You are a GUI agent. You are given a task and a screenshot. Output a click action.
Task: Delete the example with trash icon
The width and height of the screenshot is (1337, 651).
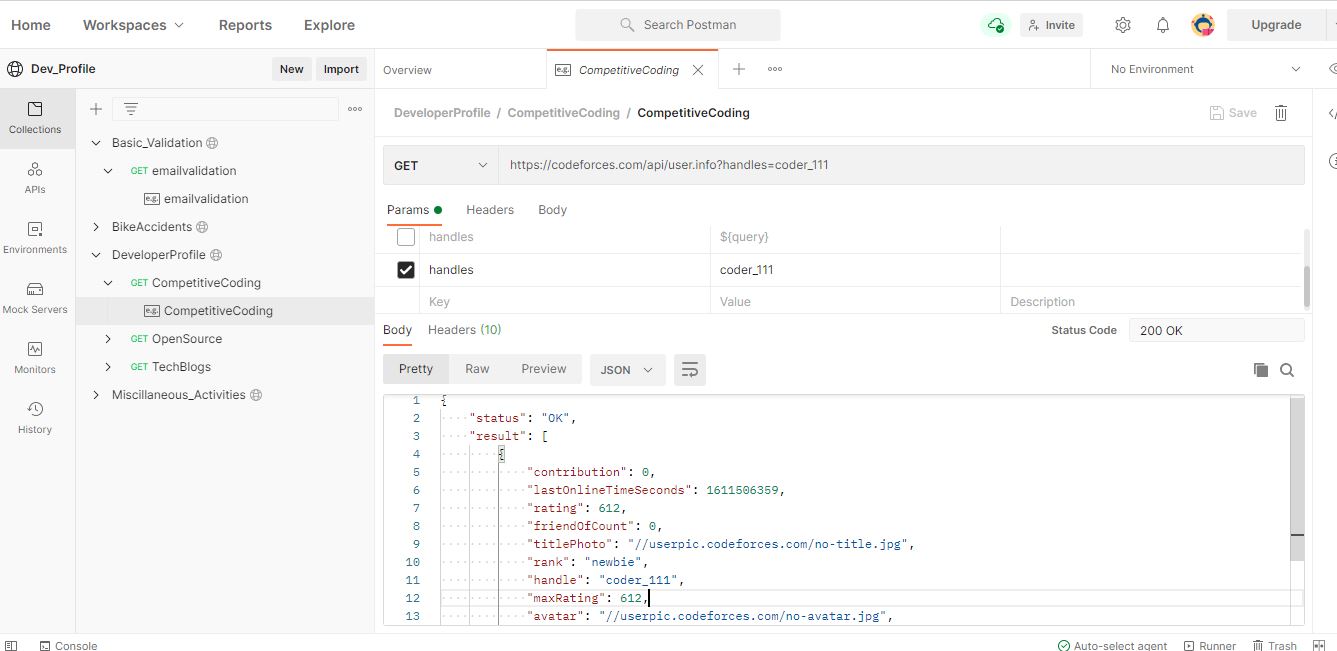pyautogui.click(x=1281, y=113)
